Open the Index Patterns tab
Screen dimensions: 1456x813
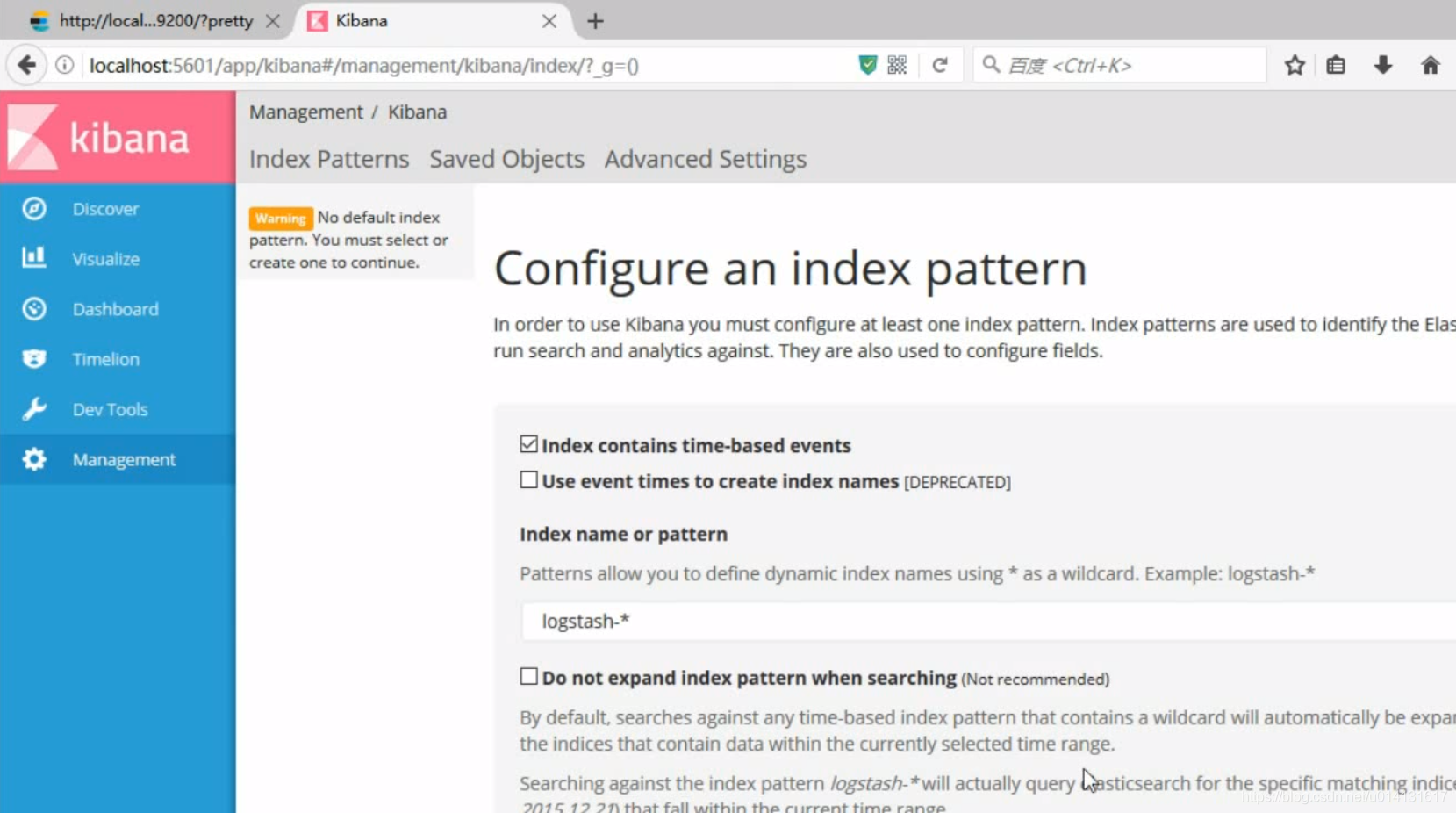(x=329, y=159)
